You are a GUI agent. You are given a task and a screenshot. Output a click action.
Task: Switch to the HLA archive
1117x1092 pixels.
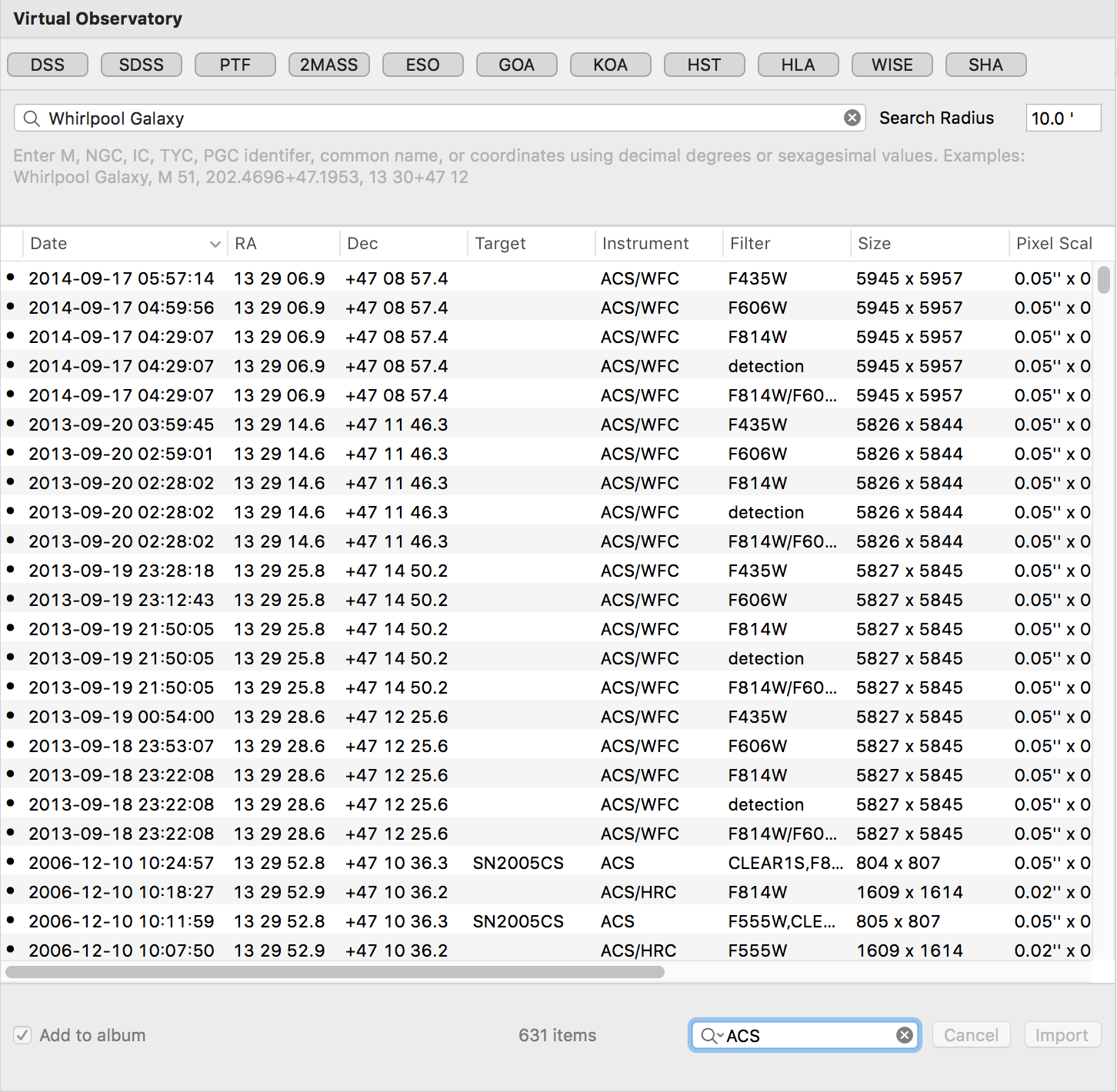[x=799, y=65]
